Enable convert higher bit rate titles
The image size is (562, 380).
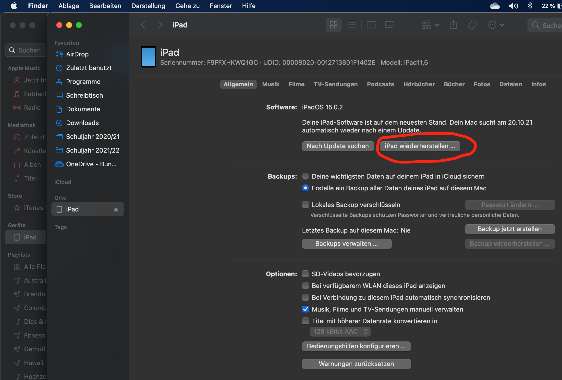point(305,321)
